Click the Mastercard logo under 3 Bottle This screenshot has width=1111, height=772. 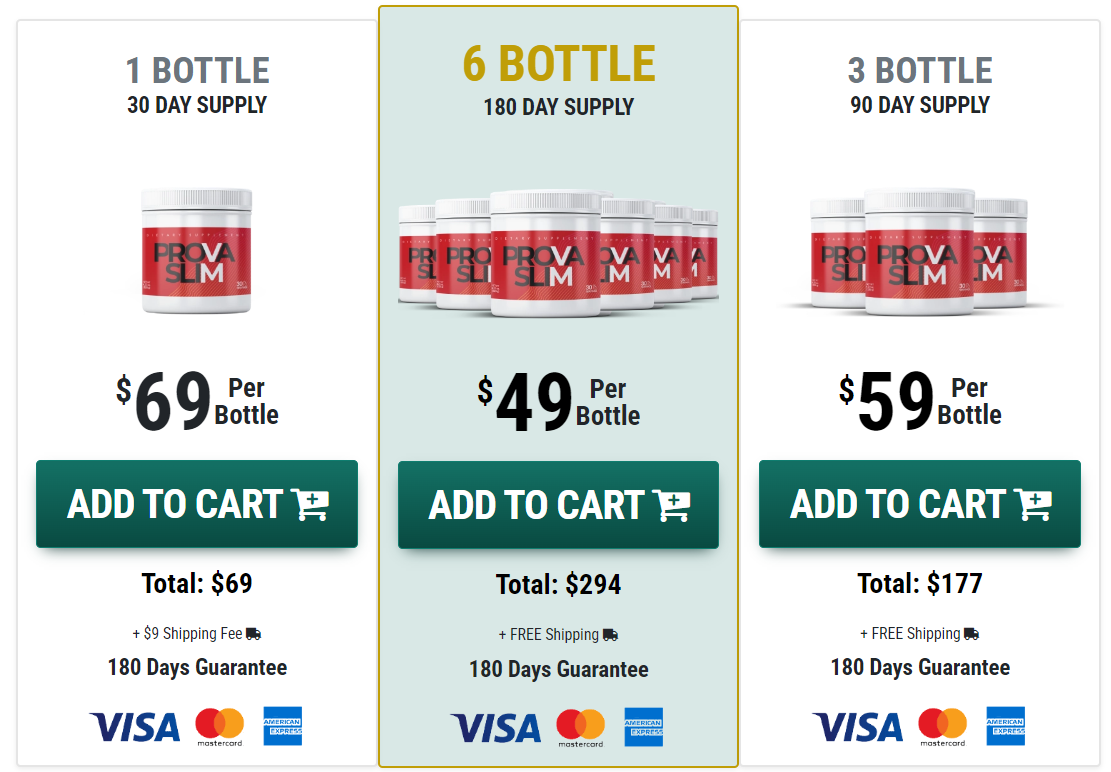click(942, 727)
